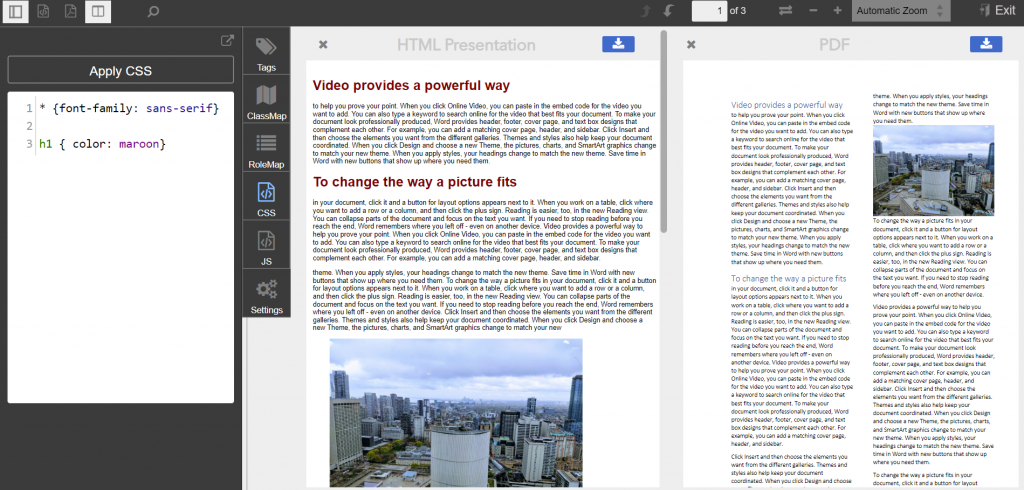Zoom in with the plus button
The image size is (1024, 490).
(x=837, y=11)
